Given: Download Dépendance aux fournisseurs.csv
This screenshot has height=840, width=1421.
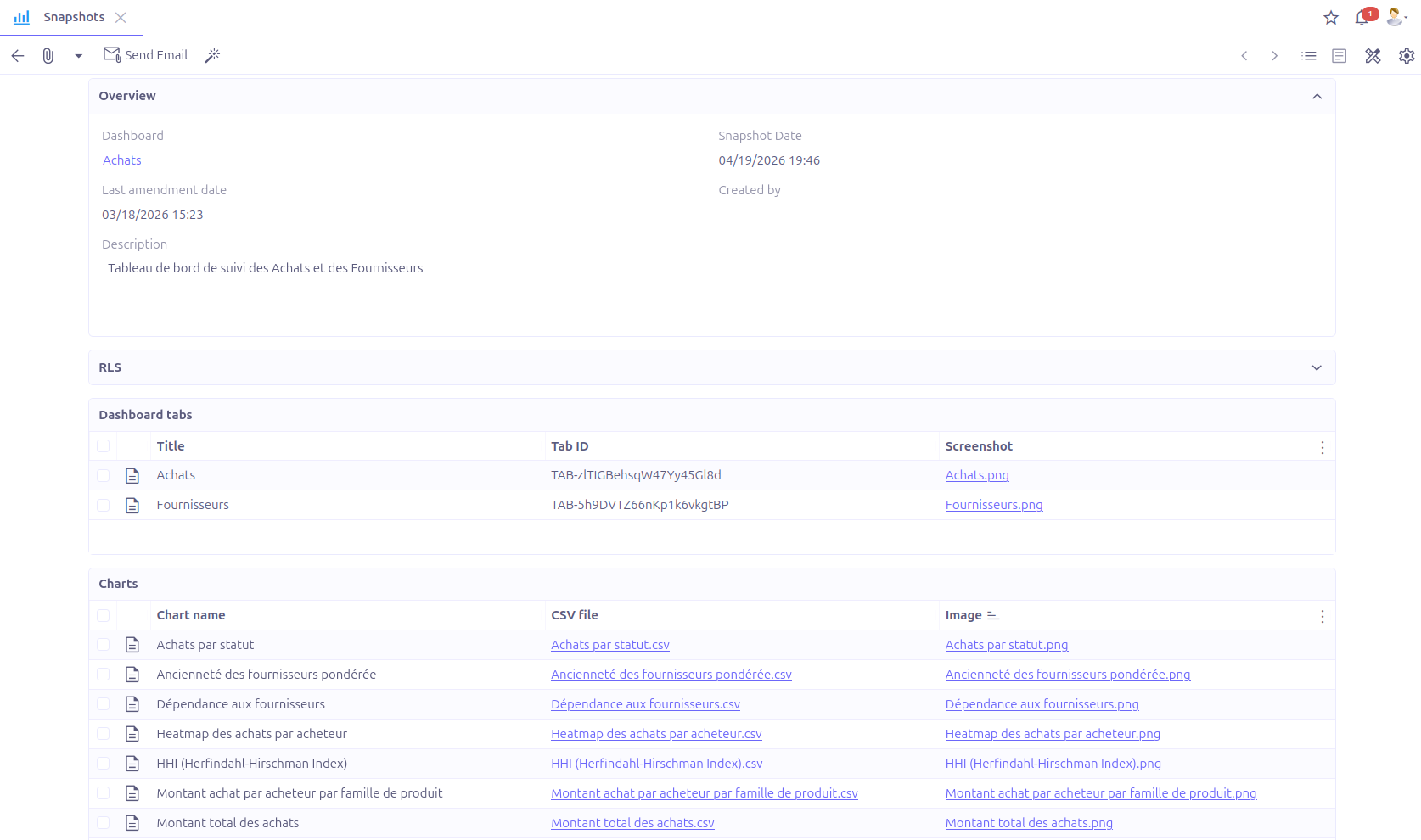Looking at the screenshot, I should [x=645, y=704].
